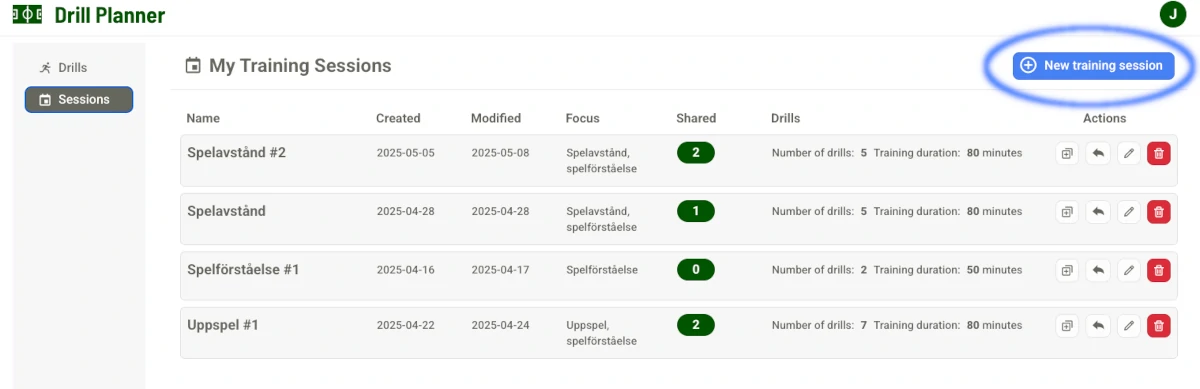The height and width of the screenshot is (389, 1200).
Task: Edit Spelavstånd #2 with the pencil icon
Action: click(x=1128, y=154)
